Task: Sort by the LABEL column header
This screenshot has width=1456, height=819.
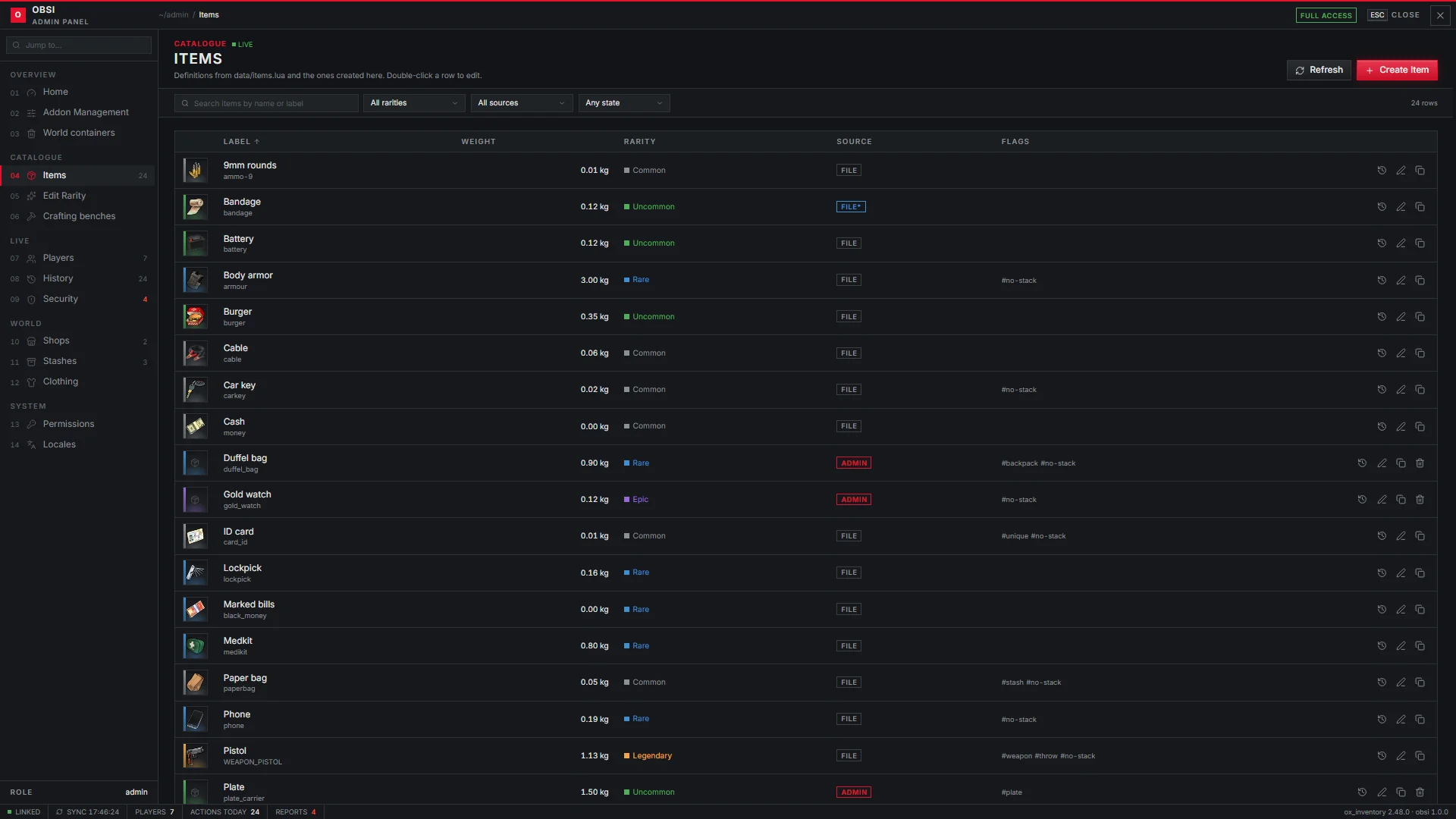Action: (241, 142)
